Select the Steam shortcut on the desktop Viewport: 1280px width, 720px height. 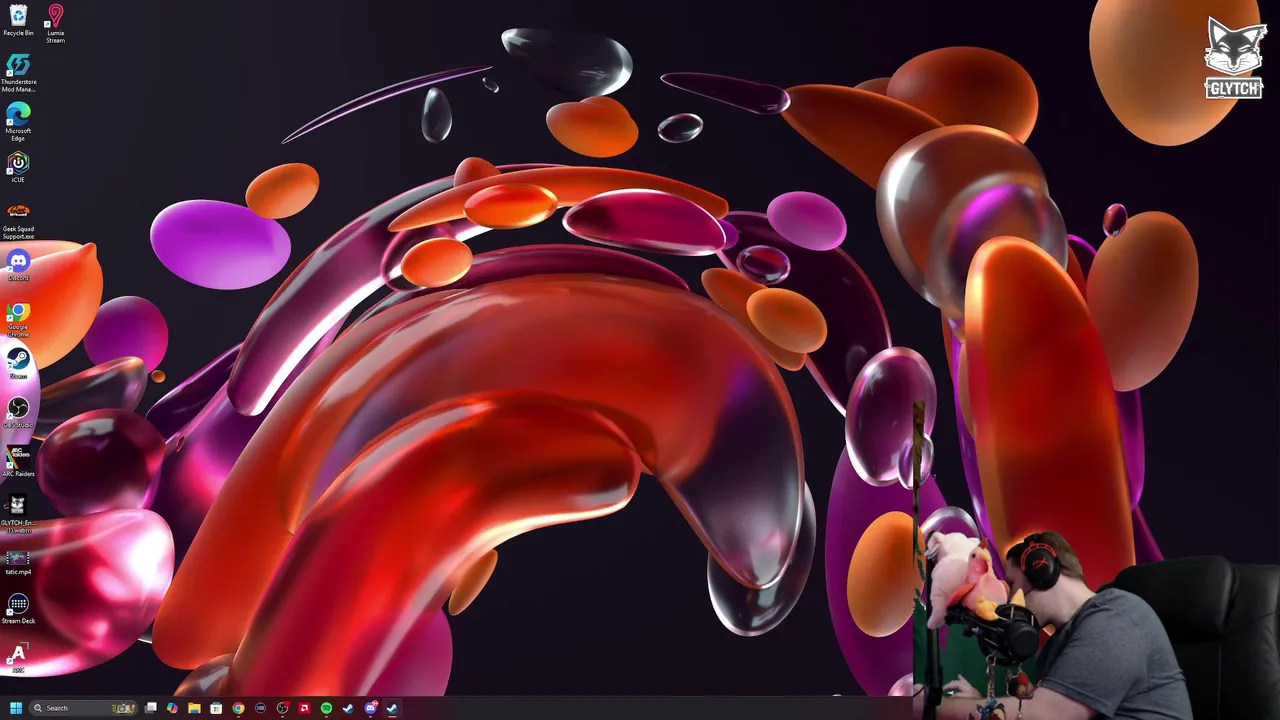click(x=18, y=363)
